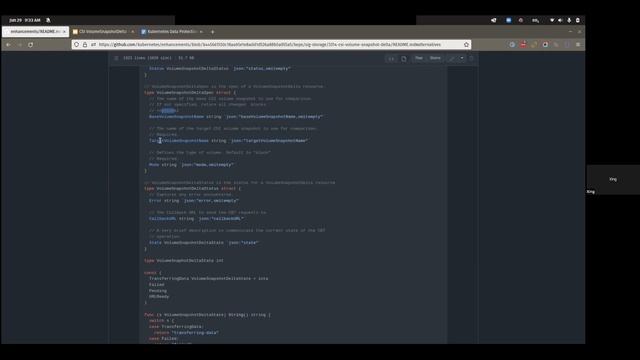Image resolution: width=640 pixels, height=360 pixels.
Task: Close the CSI VolumeSnapshotDelta tab
Action: click(133, 31)
